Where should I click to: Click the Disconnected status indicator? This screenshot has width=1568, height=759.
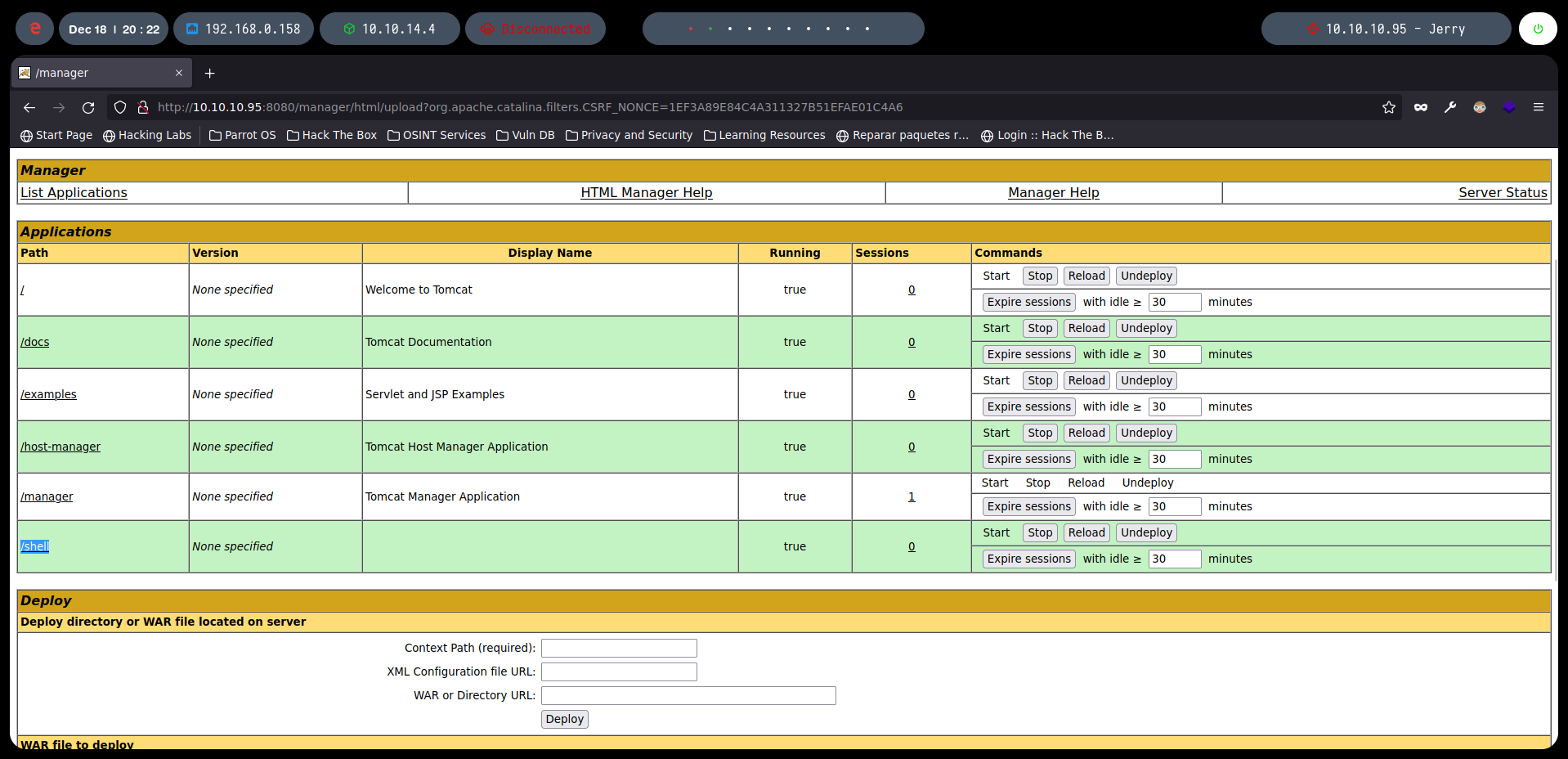(535, 29)
